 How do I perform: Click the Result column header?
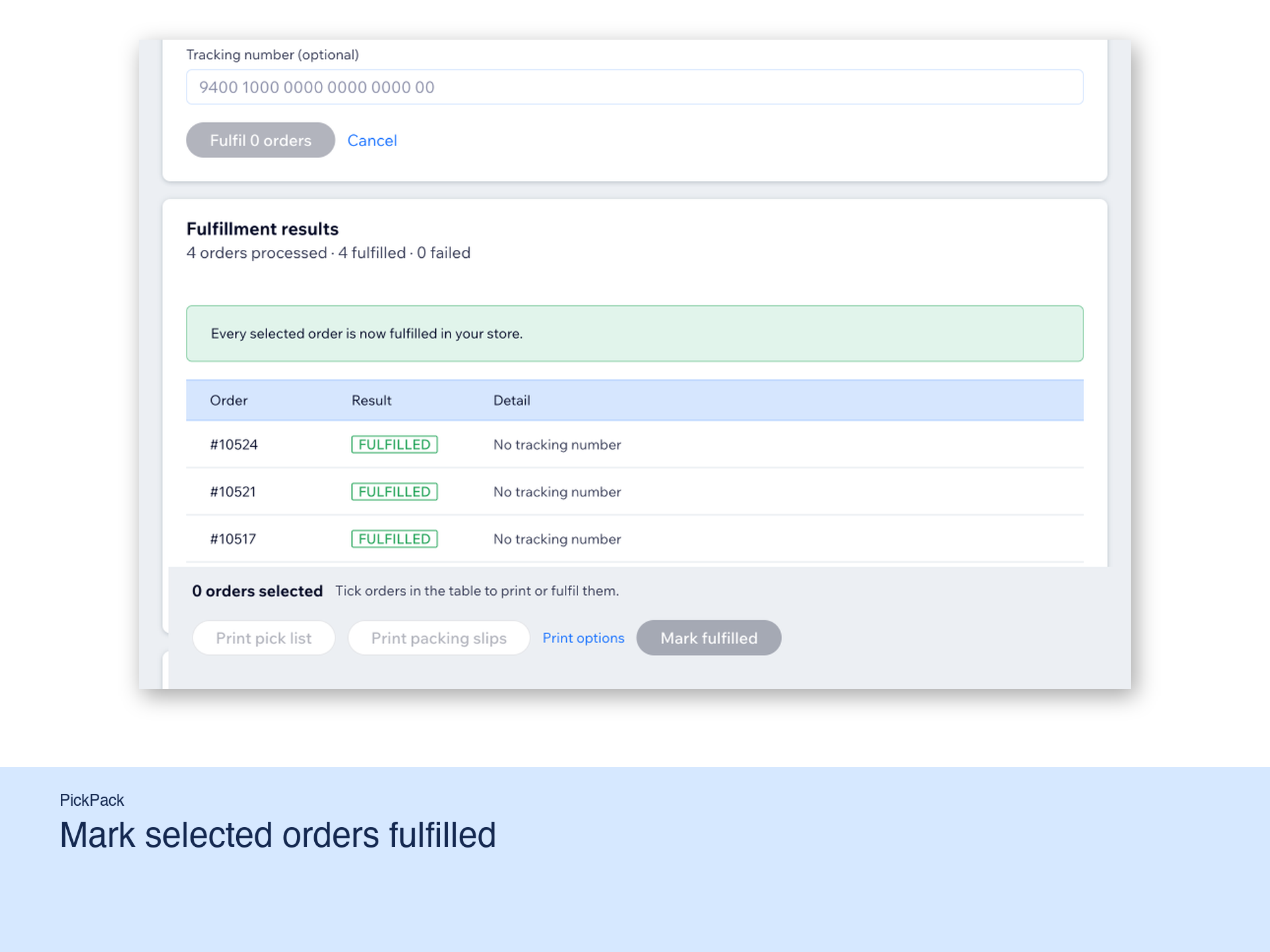point(371,400)
